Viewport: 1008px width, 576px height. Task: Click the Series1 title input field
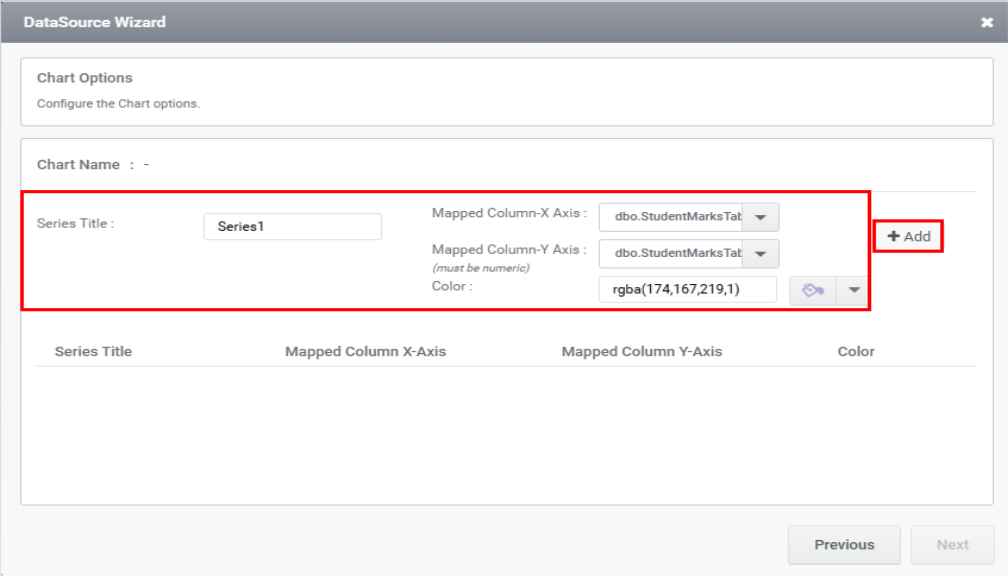click(292, 227)
